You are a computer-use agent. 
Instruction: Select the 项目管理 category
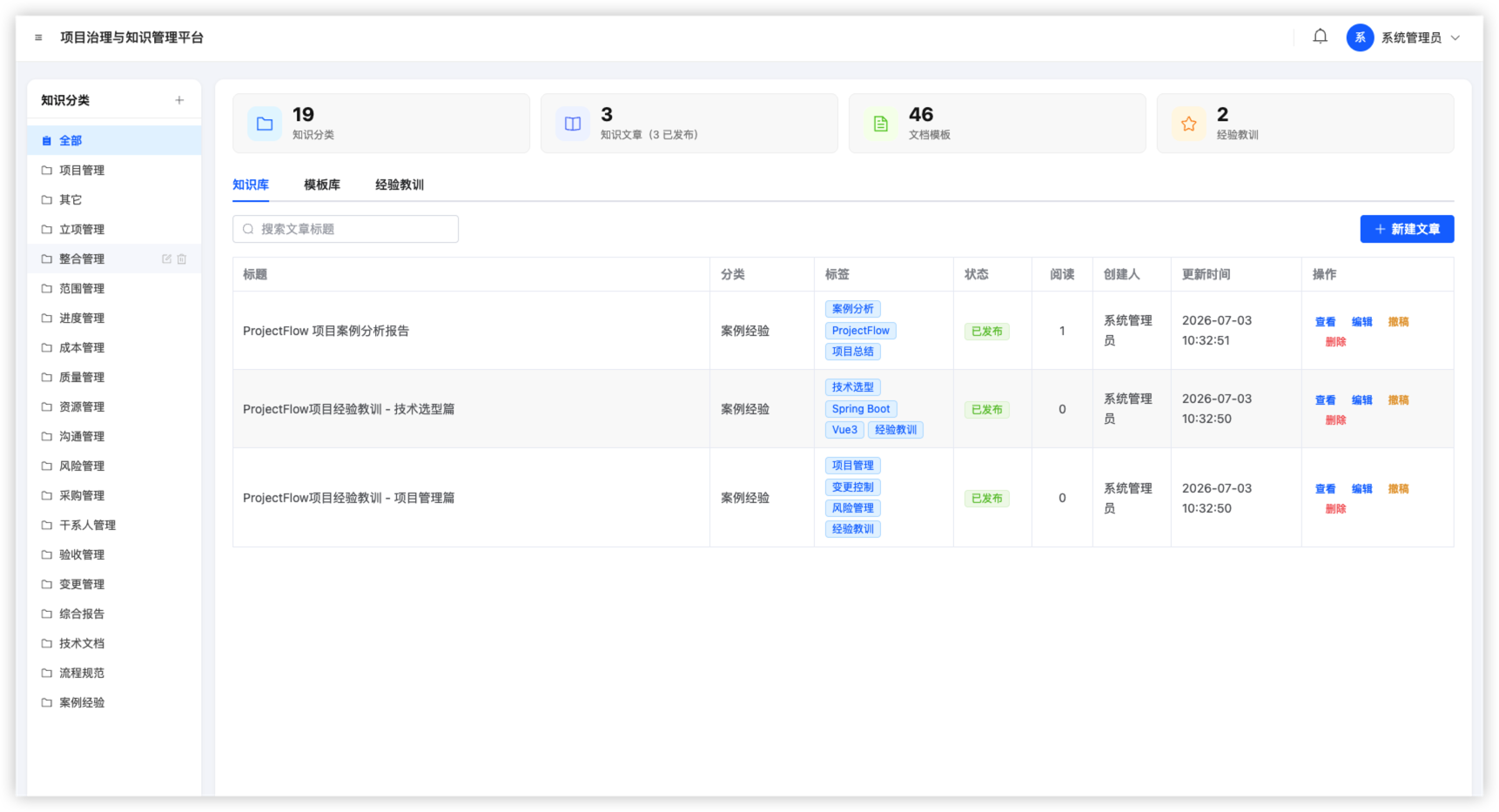[114, 170]
